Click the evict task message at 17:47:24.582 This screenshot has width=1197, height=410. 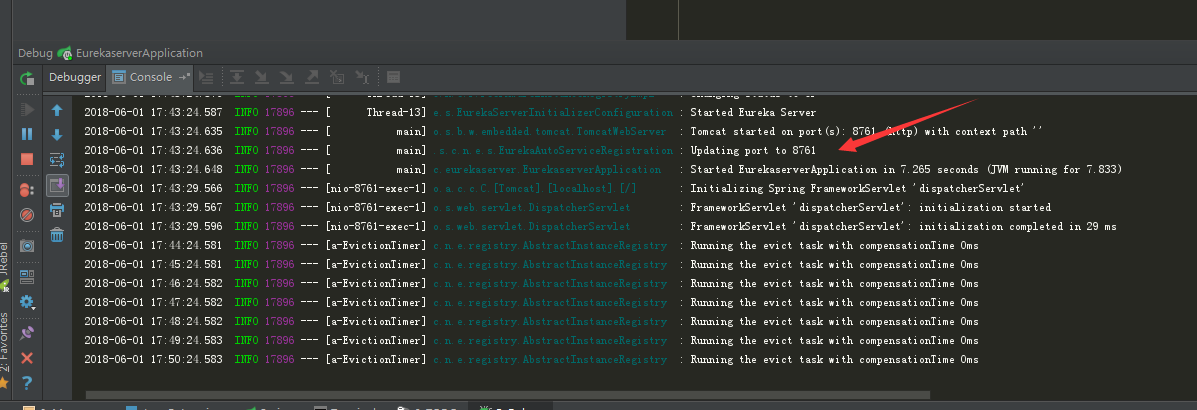834,302
